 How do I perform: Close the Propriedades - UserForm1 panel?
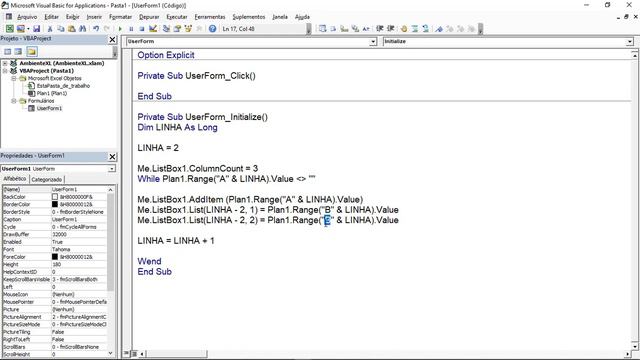[x=112, y=157]
